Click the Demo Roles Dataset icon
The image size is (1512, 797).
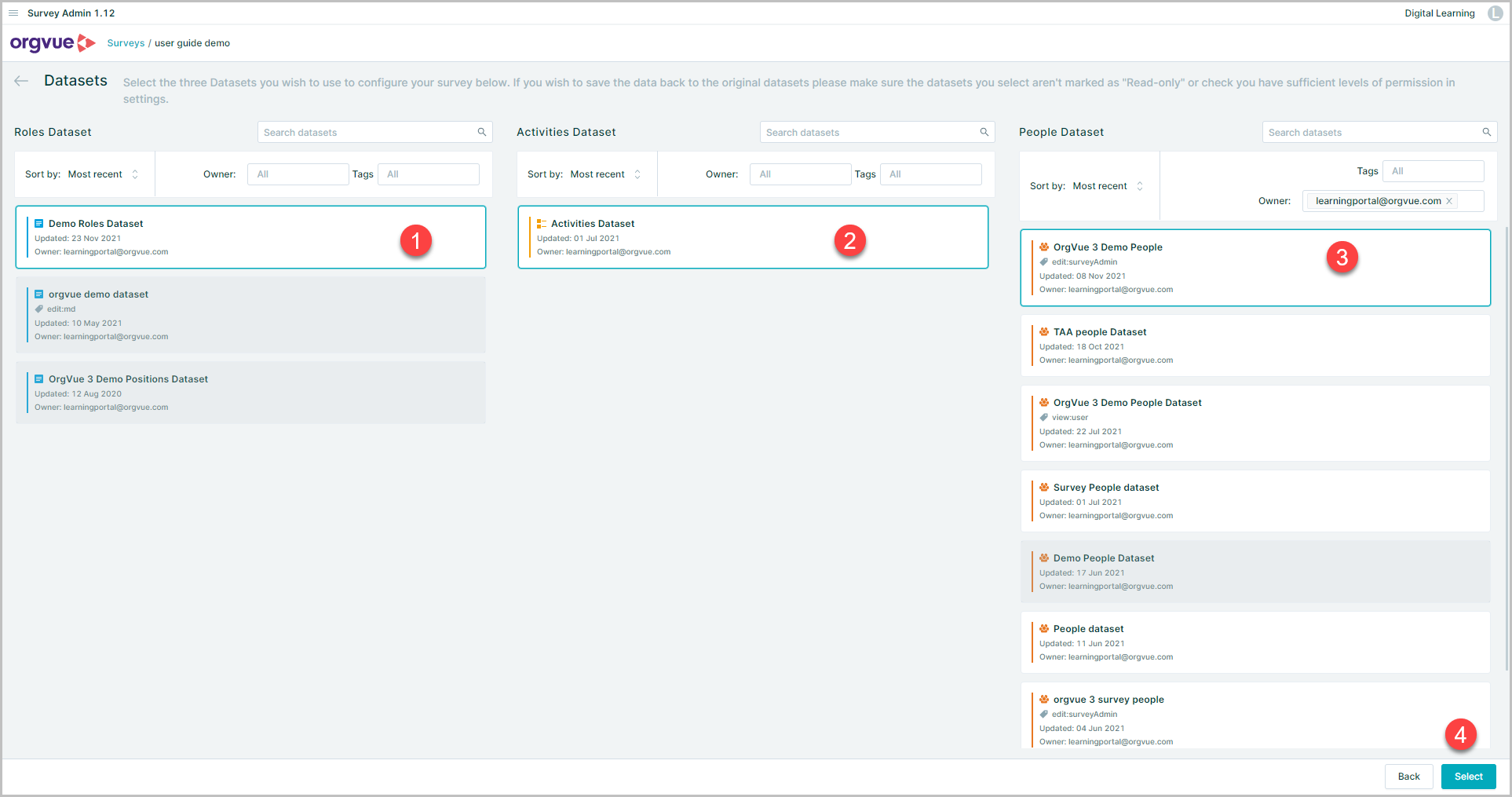click(38, 224)
